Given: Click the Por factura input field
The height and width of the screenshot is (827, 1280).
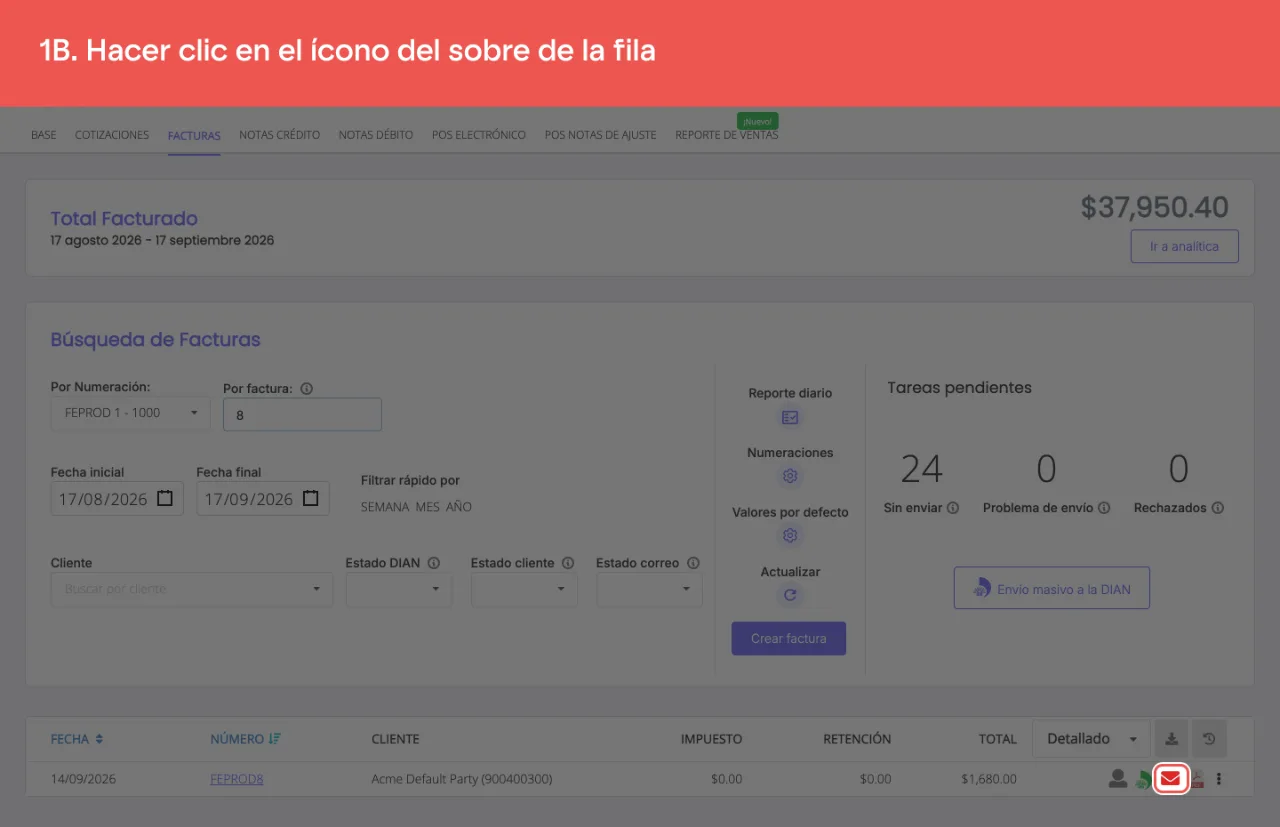Looking at the screenshot, I should pos(302,414).
